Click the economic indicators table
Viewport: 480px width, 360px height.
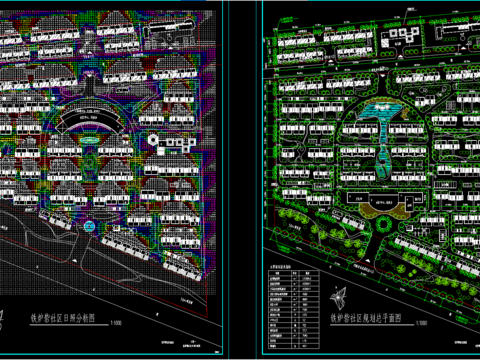294,309
